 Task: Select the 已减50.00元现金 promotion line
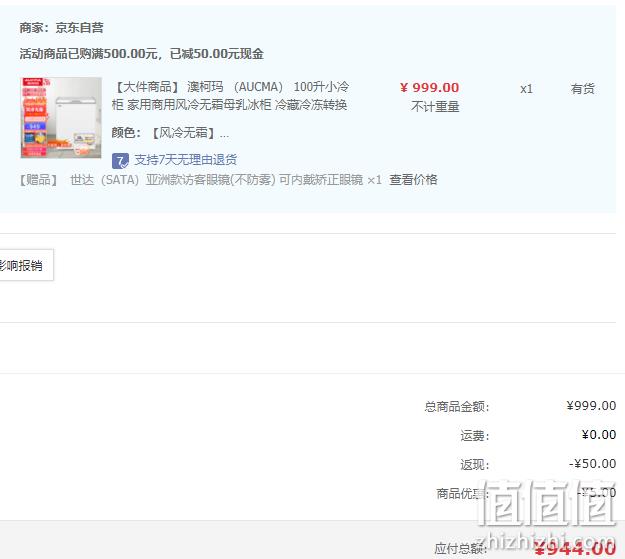point(142,54)
